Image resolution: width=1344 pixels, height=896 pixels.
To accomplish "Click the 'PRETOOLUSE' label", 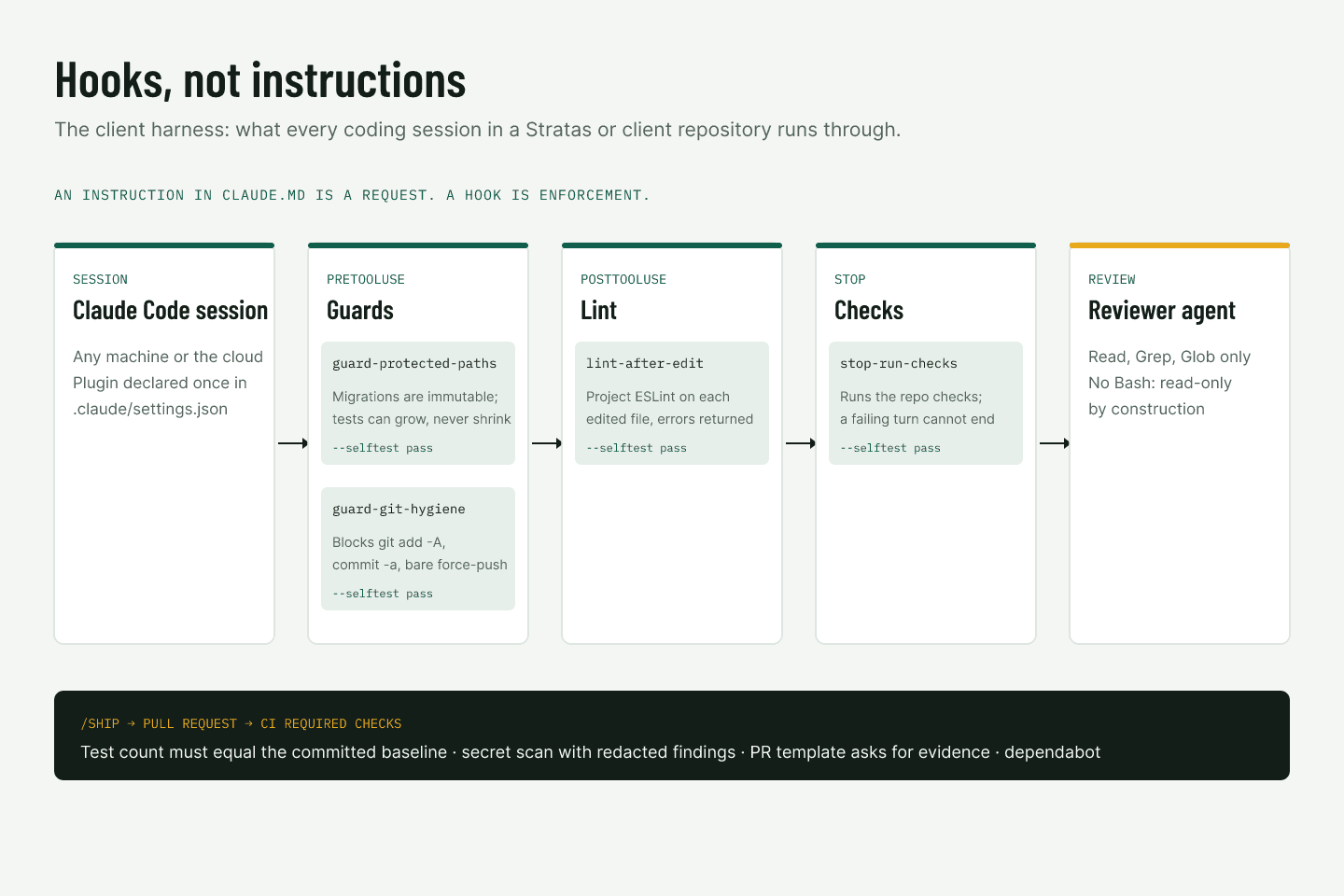I will click(x=366, y=279).
